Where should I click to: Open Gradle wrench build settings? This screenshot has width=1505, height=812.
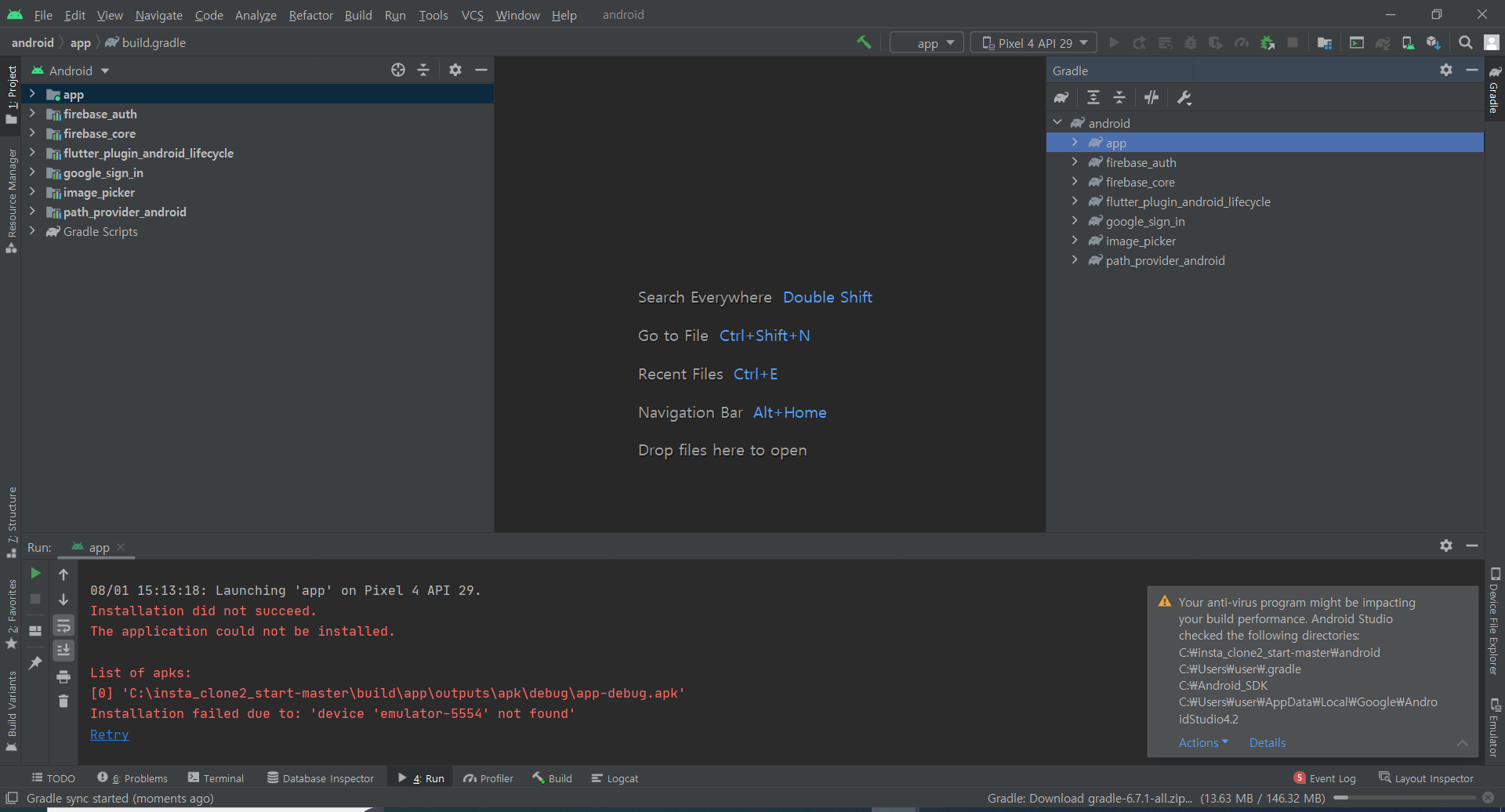[x=1184, y=97]
